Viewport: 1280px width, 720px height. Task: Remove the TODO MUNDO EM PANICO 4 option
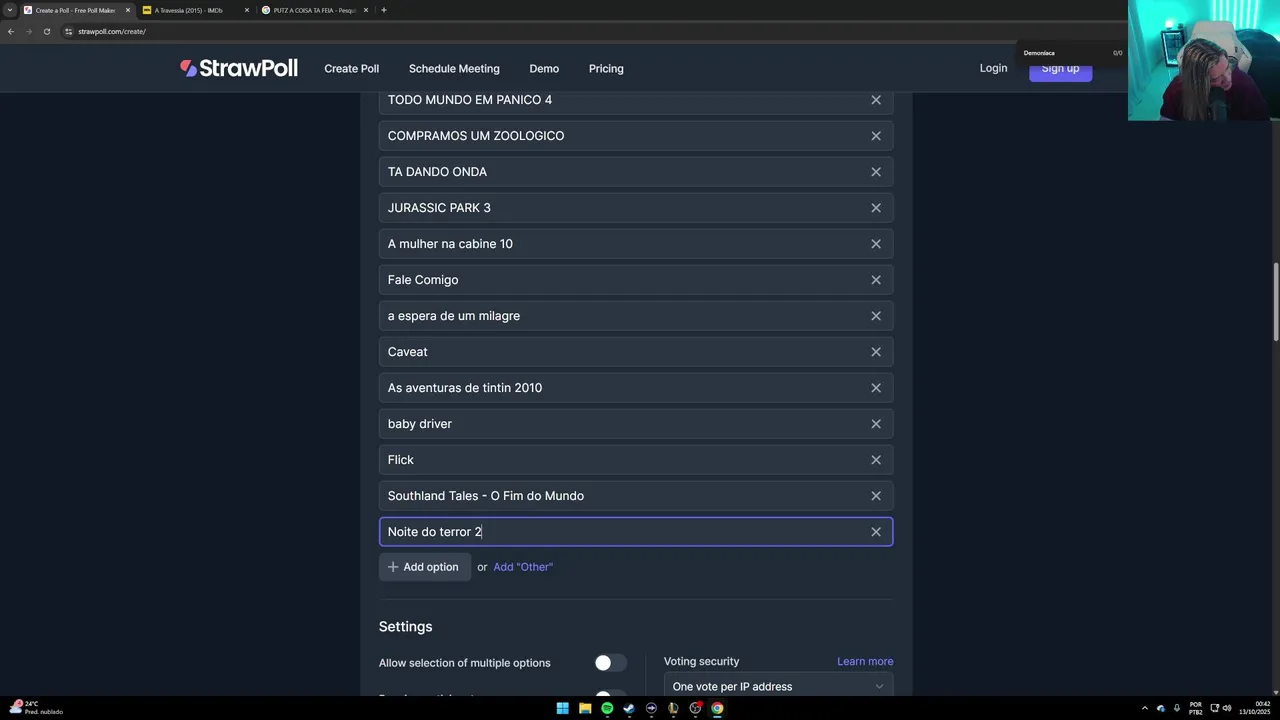876,100
